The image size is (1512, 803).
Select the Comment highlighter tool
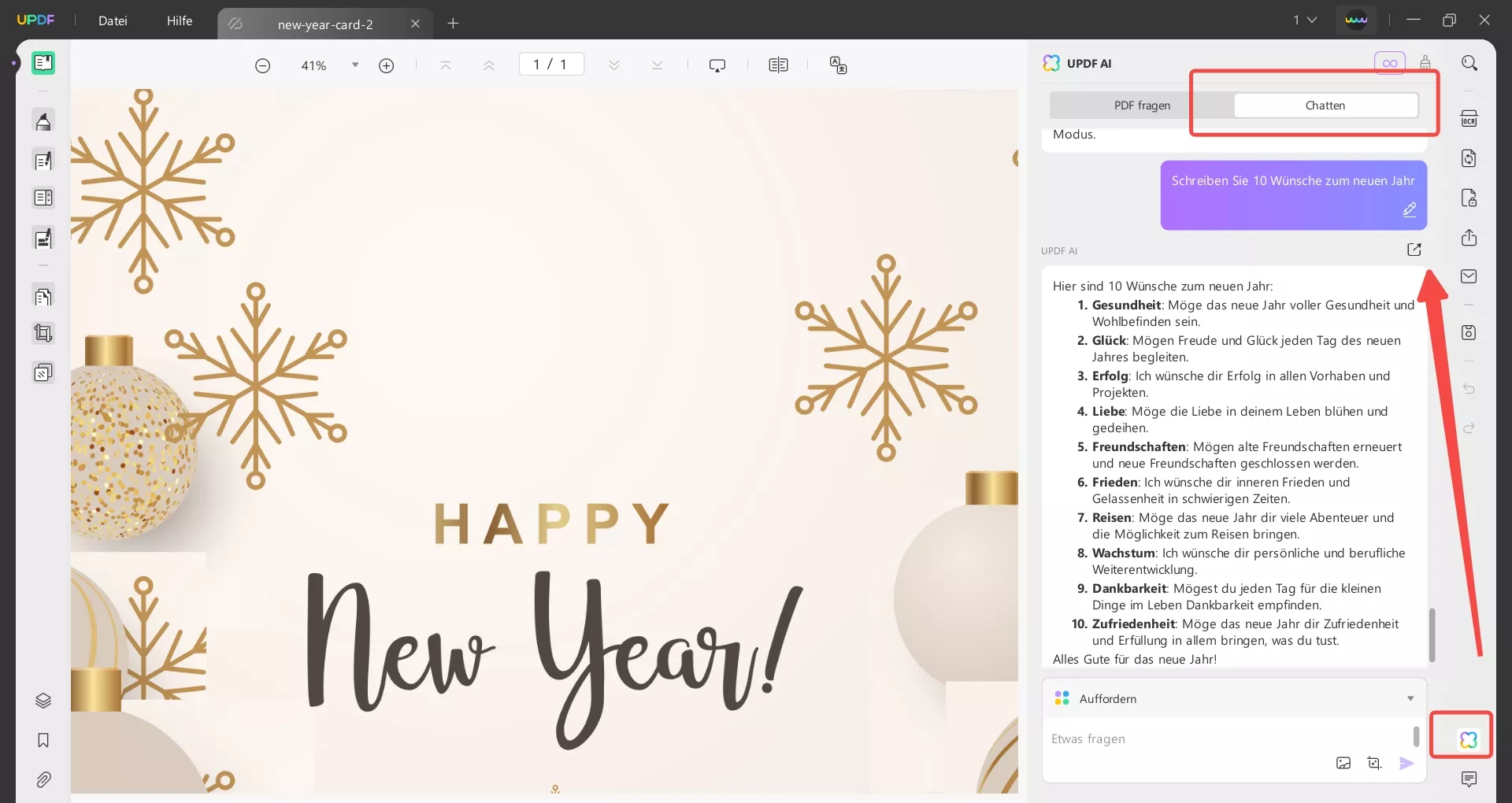point(43,121)
